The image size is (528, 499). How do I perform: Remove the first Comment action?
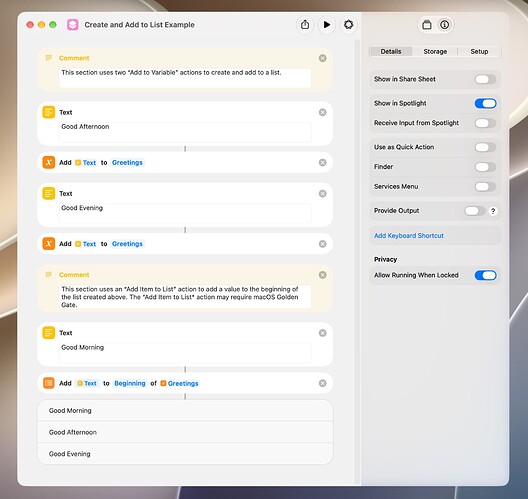(x=323, y=58)
